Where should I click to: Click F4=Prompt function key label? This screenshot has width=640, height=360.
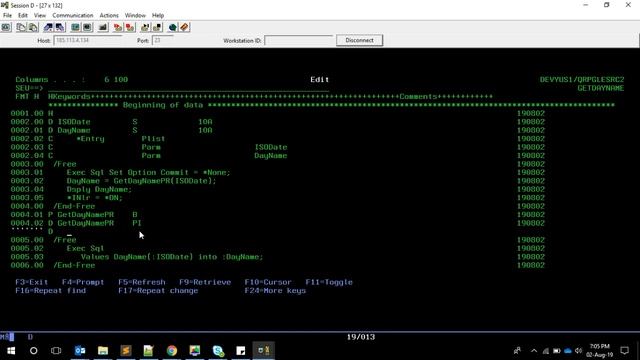[x=83, y=282]
